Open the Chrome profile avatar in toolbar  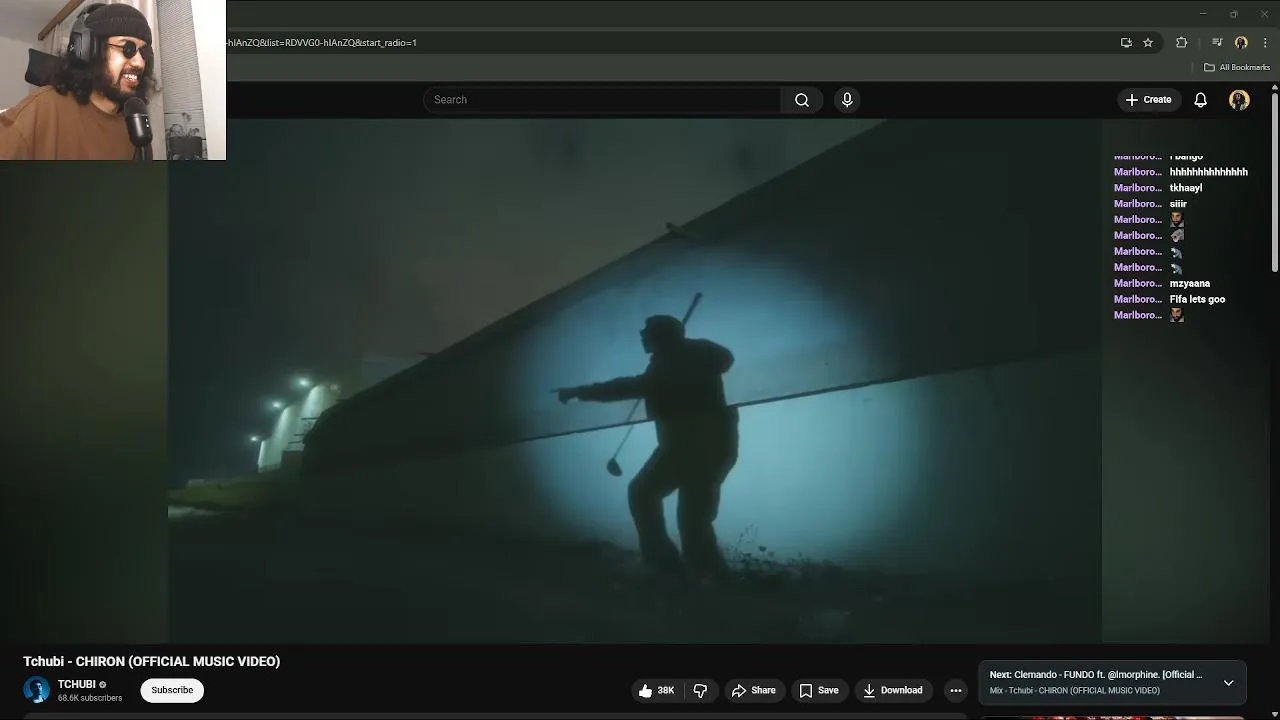[x=1241, y=43]
